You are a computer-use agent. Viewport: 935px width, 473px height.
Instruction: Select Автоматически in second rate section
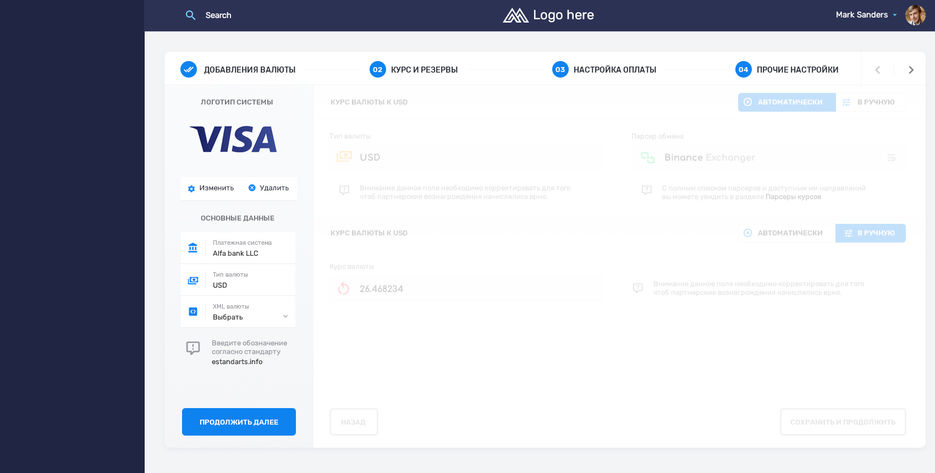coord(787,233)
